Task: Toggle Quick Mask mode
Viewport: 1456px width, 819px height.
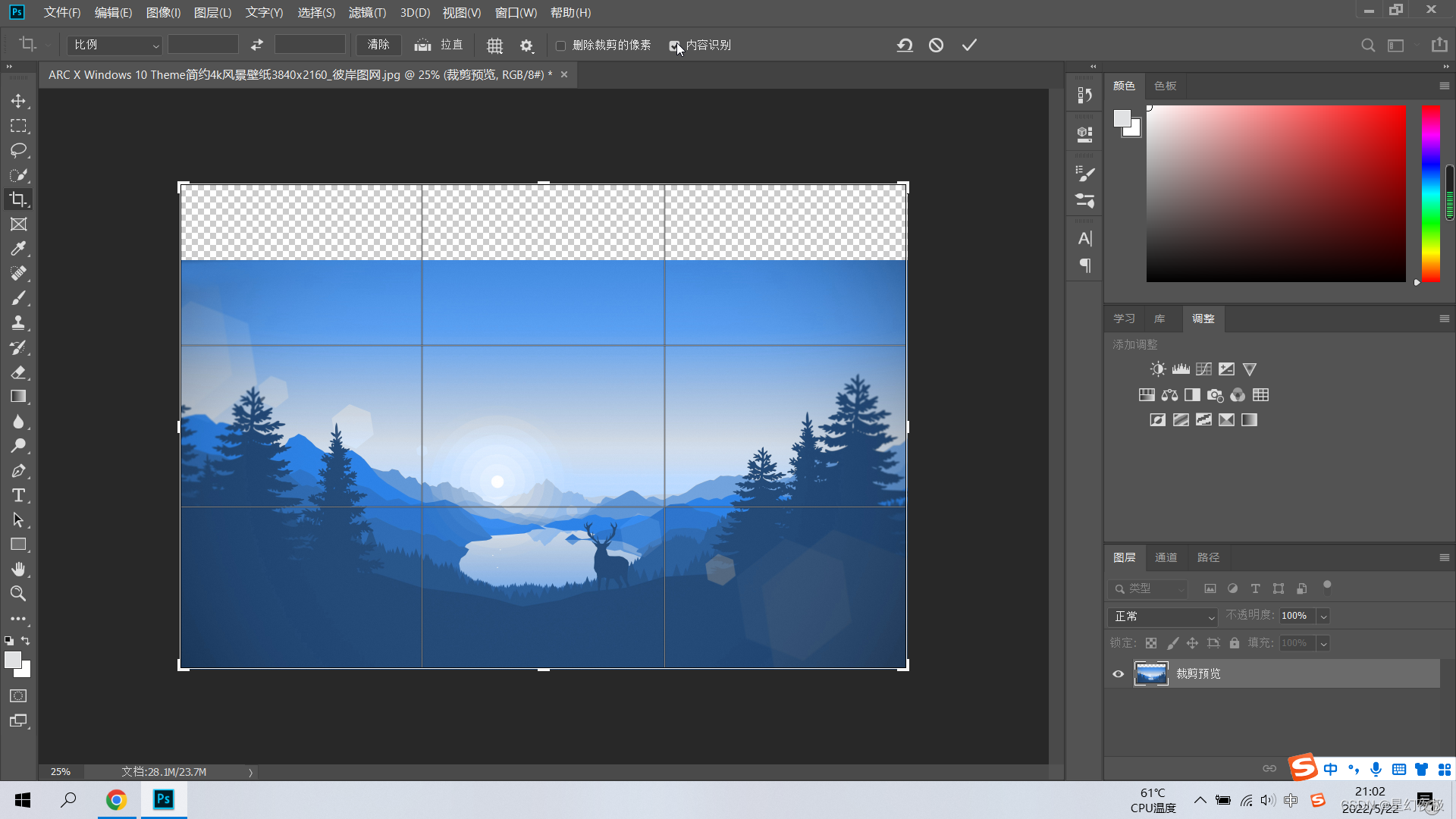Action: (18, 696)
